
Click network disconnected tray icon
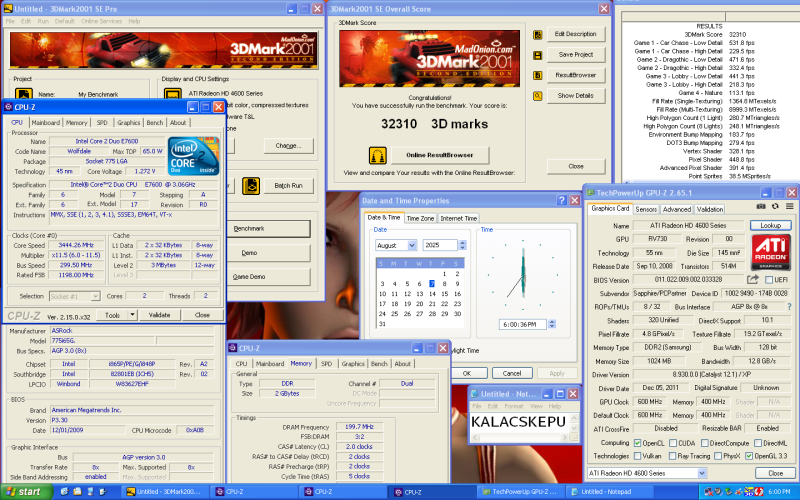[708, 492]
